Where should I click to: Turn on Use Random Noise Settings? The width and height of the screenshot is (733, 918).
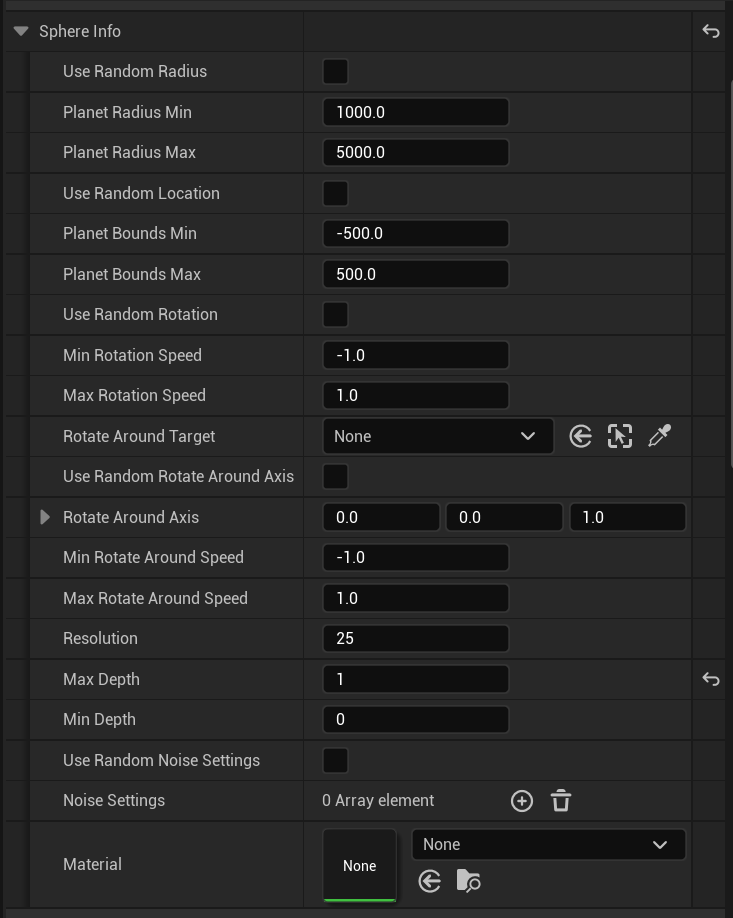click(x=335, y=760)
